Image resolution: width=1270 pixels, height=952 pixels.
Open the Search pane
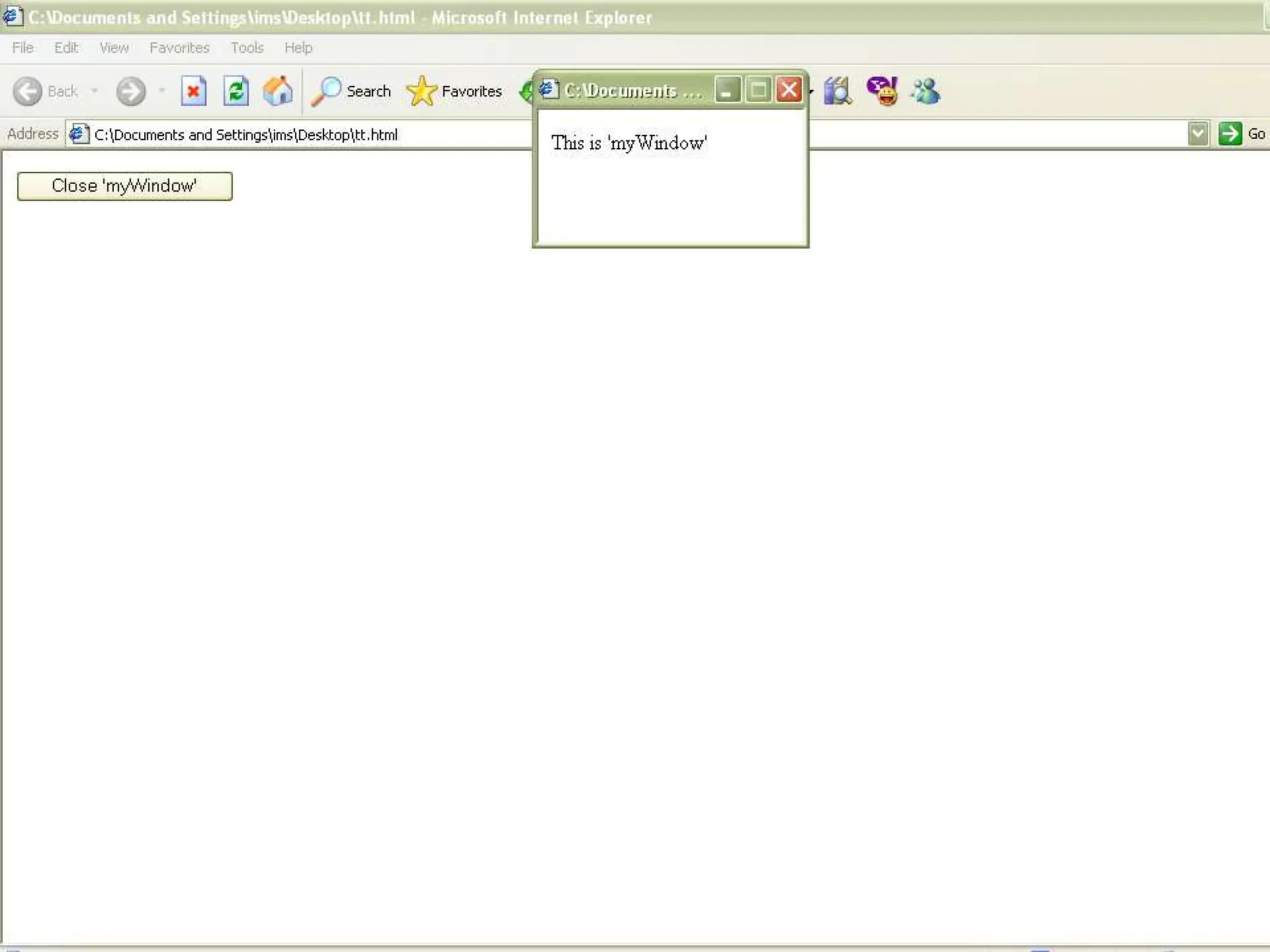click(352, 92)
